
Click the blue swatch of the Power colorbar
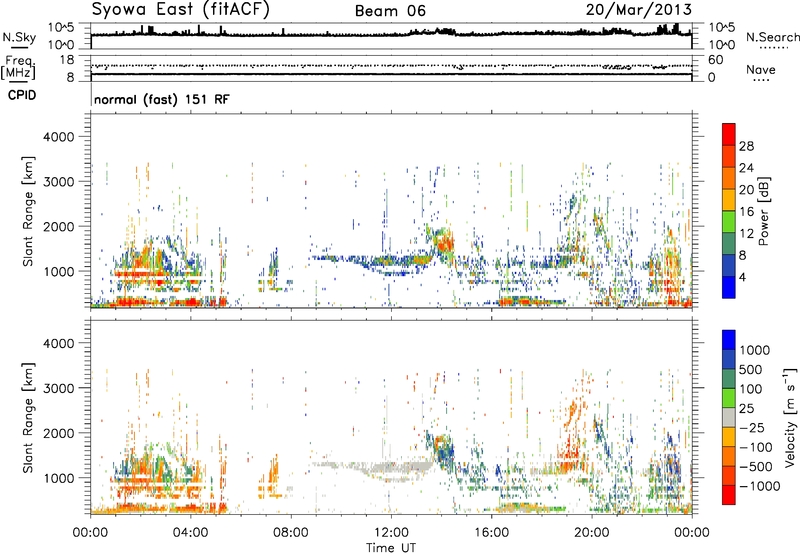(729, 287)
